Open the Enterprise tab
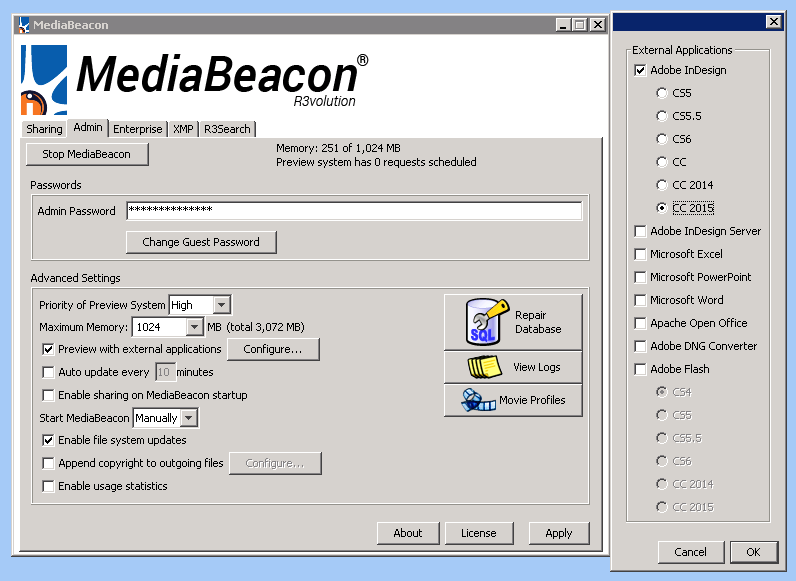The height and width of the screenshot is (581, 796). [138, 129]
